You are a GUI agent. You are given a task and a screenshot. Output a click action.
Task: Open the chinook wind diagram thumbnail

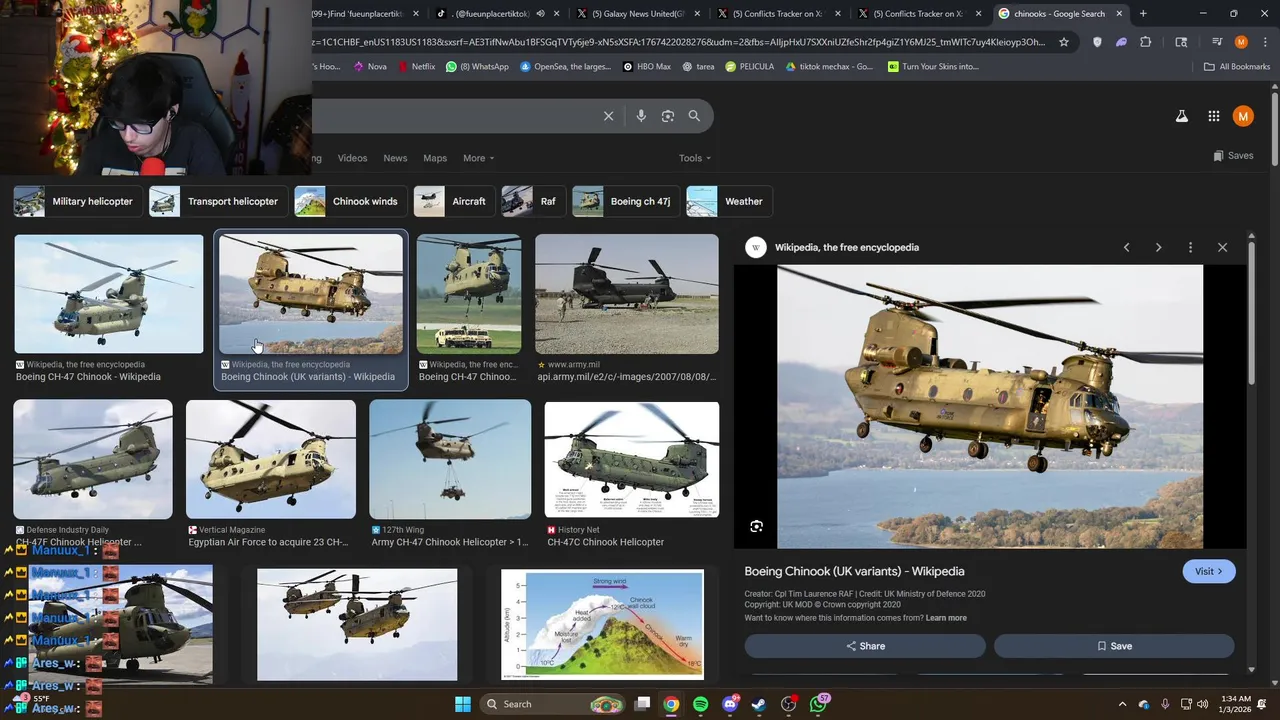603,625
